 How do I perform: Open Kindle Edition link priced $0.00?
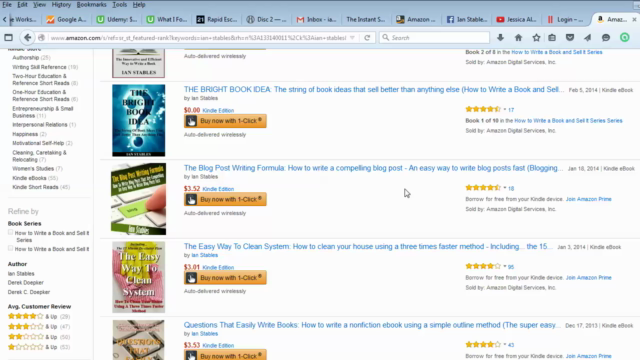218,111
